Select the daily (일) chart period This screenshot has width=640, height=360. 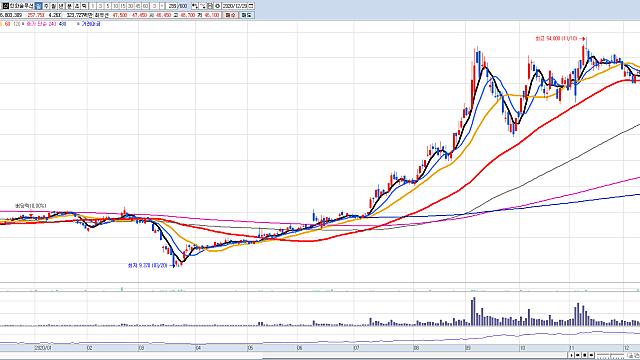point(38,6)
